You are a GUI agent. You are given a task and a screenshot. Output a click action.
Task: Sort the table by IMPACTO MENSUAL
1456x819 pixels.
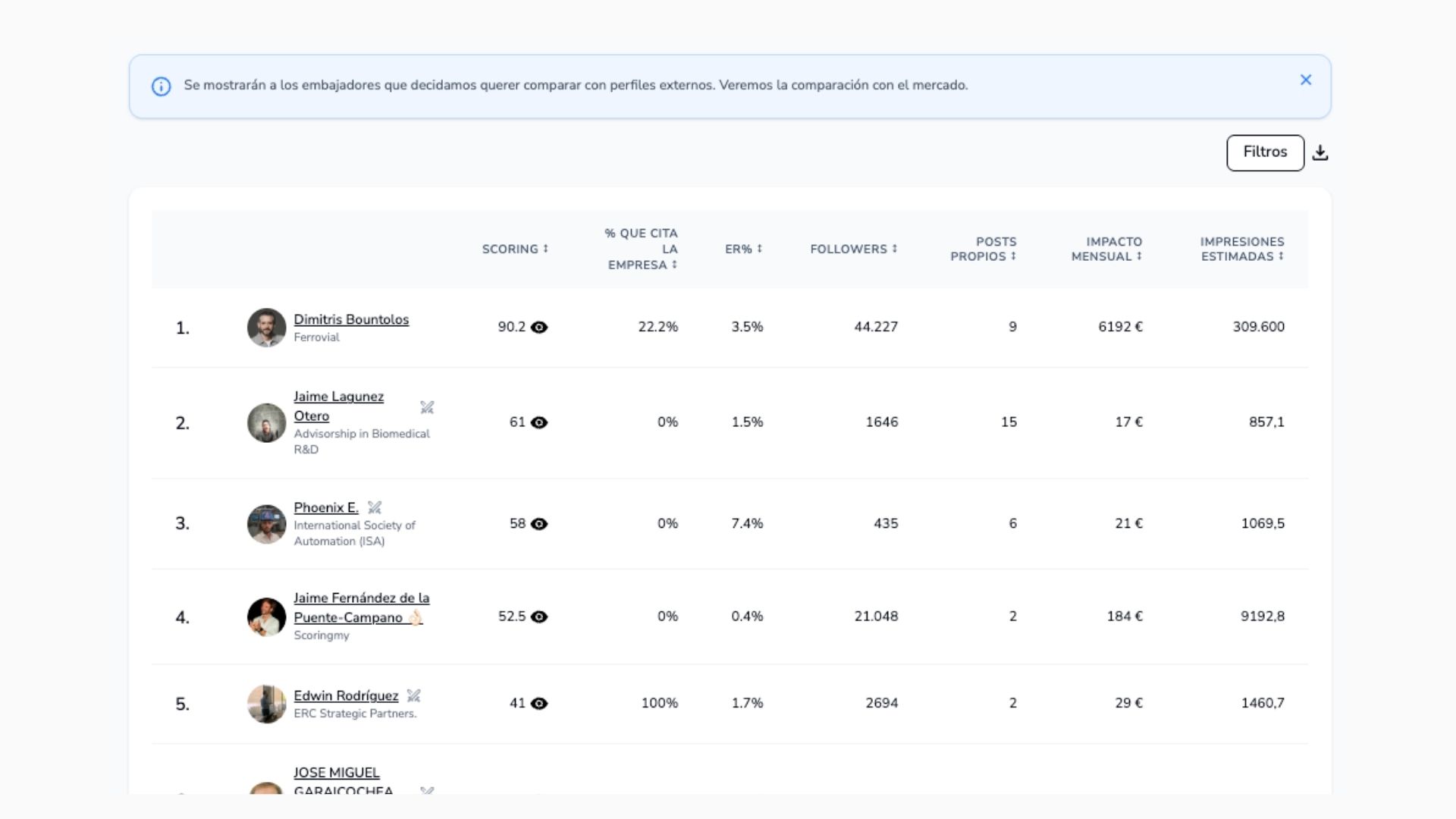(x=1106, y=249)
